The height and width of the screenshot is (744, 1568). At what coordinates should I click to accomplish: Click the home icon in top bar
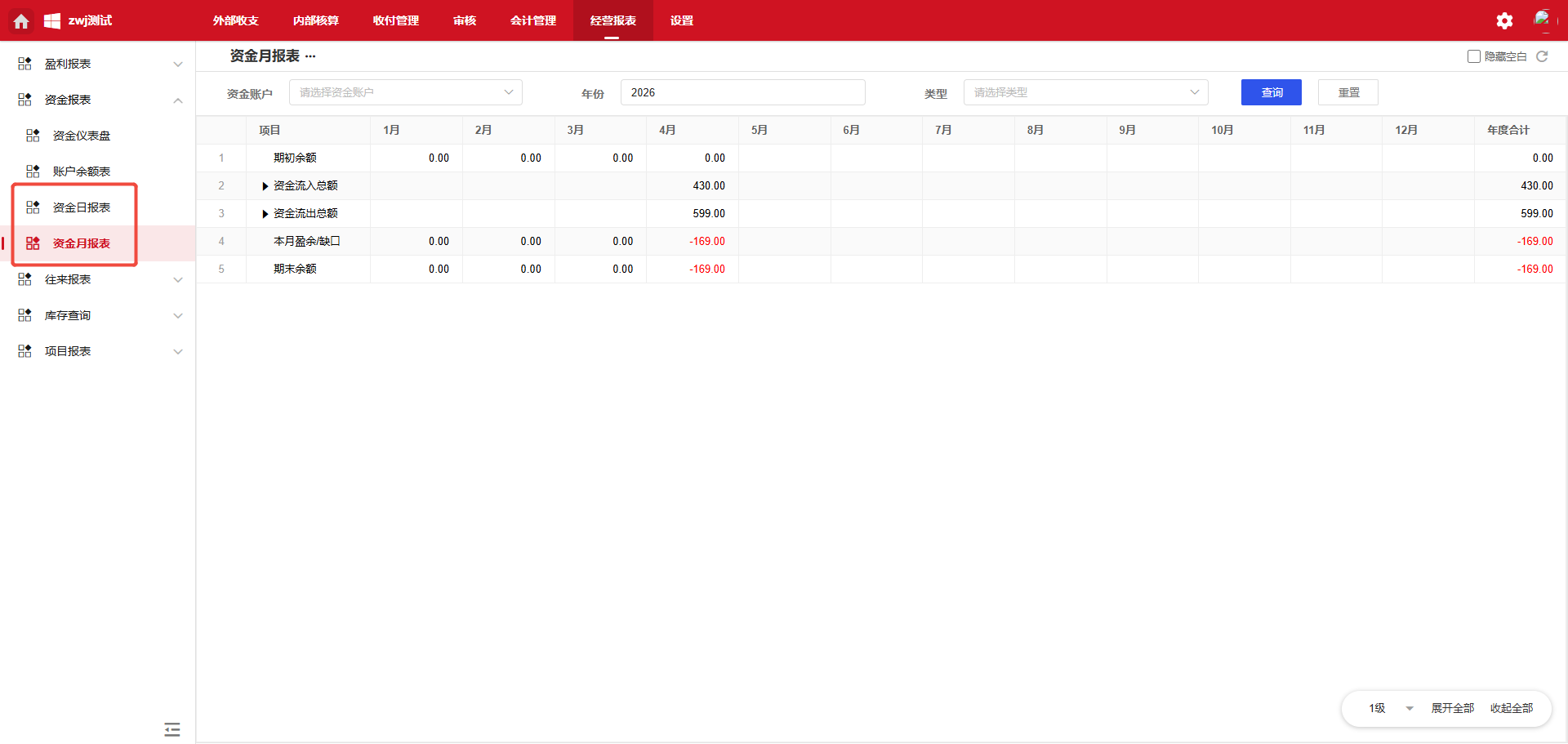click(x=21, y=21)
